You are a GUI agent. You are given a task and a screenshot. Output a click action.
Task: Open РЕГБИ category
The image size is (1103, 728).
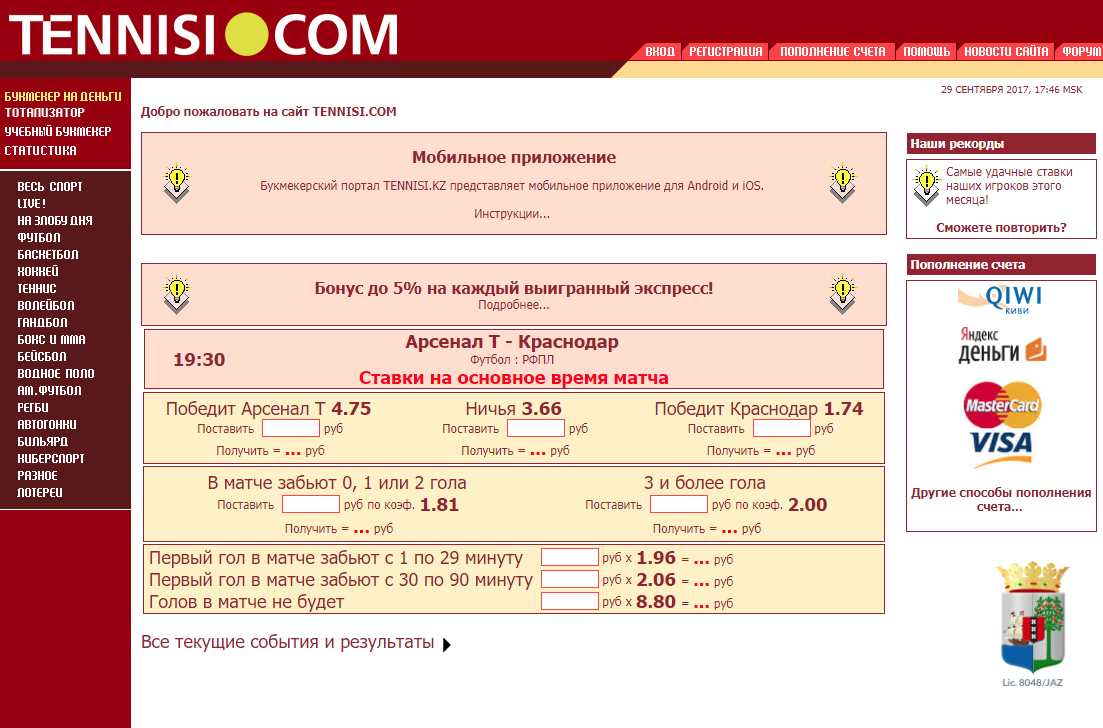(33, 407)
